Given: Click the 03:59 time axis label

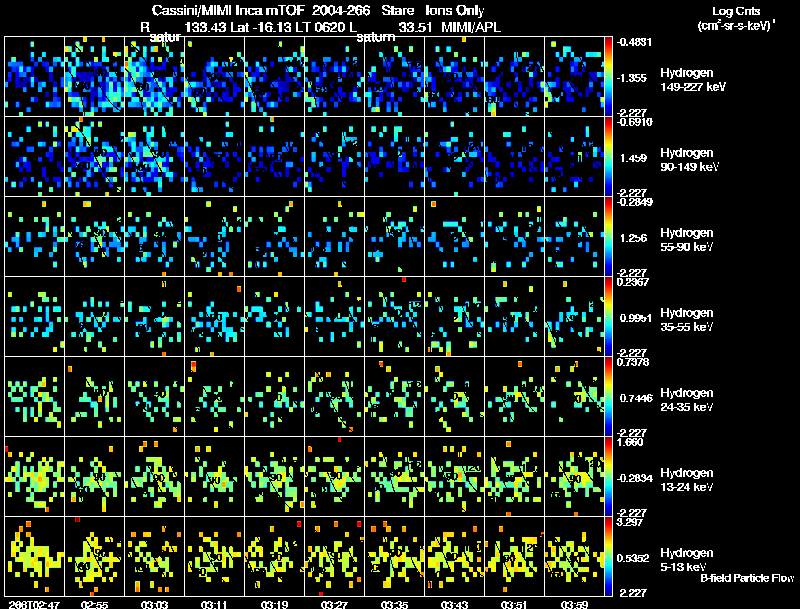Looking at the screenshot, I should point(574,604).
